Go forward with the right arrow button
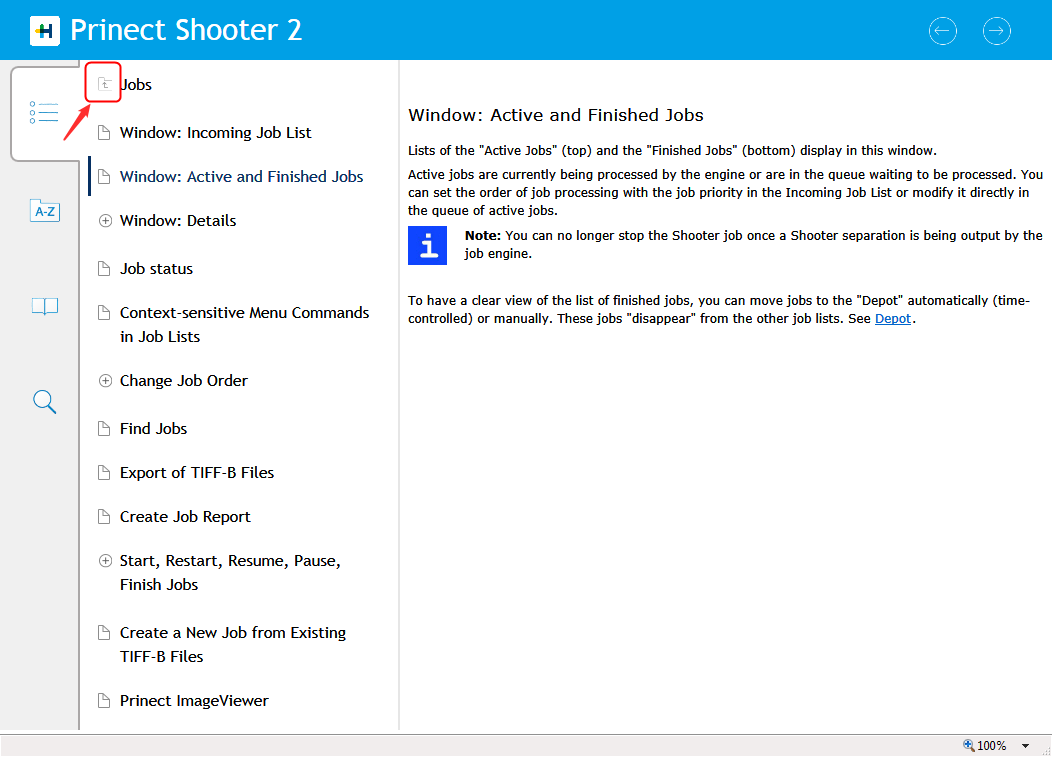The image size is (1052, 757). (996, 31)
